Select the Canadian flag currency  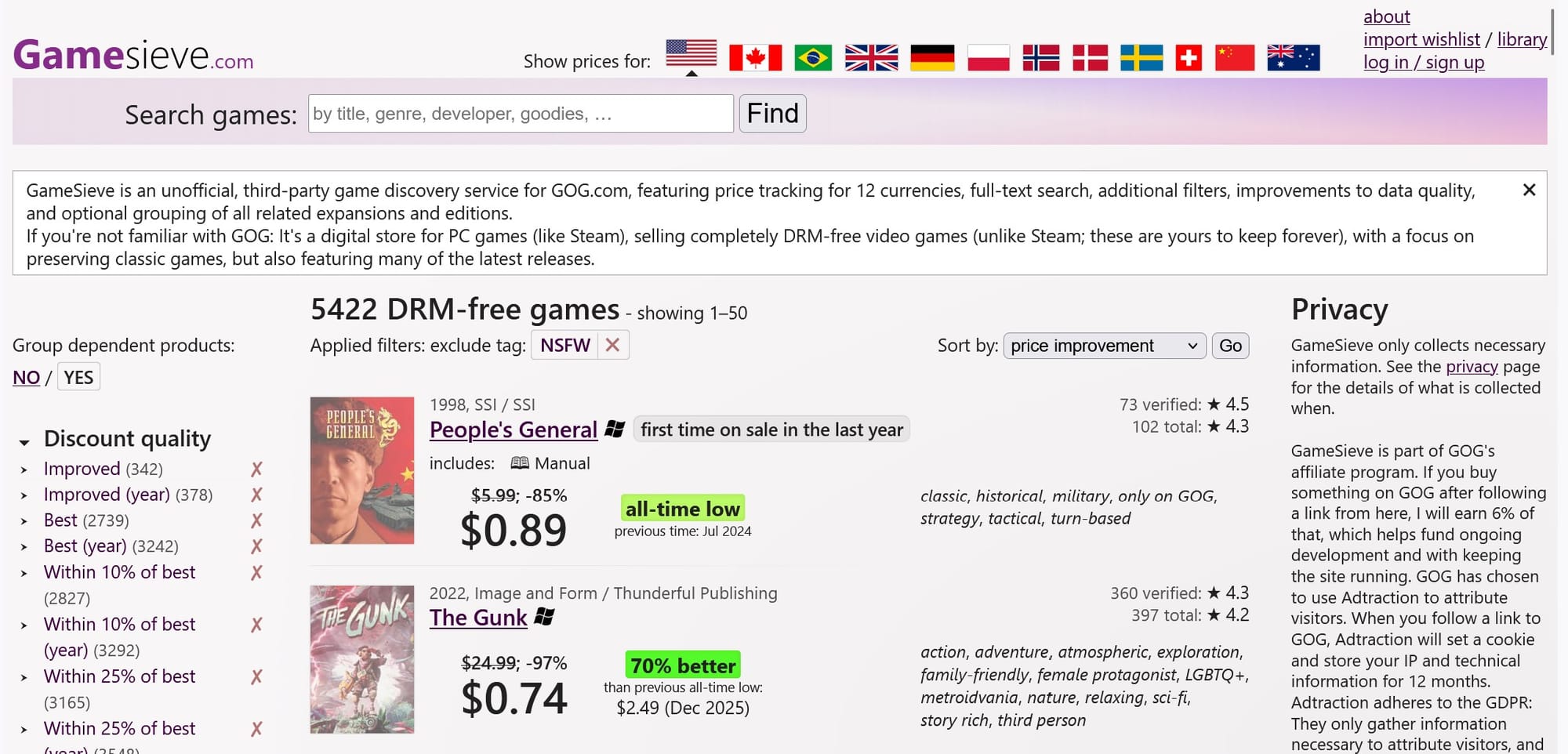[x=755, y=57]
